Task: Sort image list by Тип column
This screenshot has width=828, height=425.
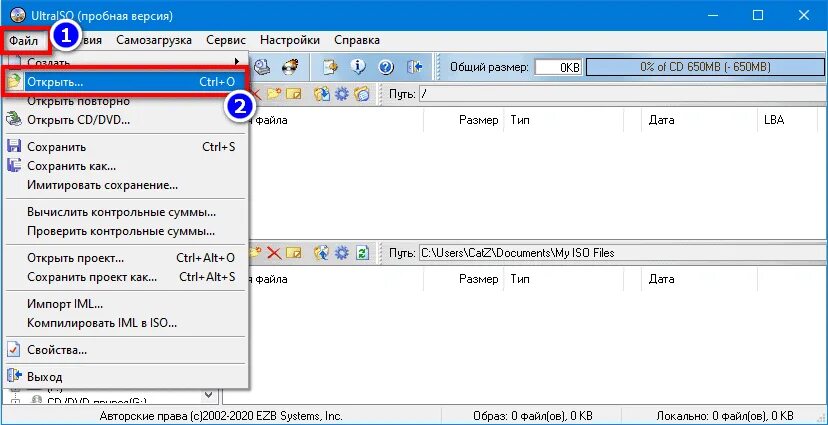Action: click(563, 120)
